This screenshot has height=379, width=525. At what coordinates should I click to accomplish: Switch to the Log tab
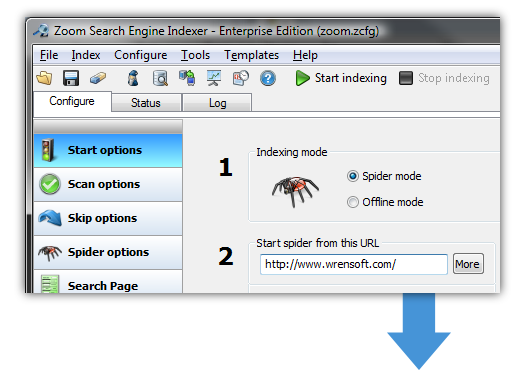tap(217, 103)
